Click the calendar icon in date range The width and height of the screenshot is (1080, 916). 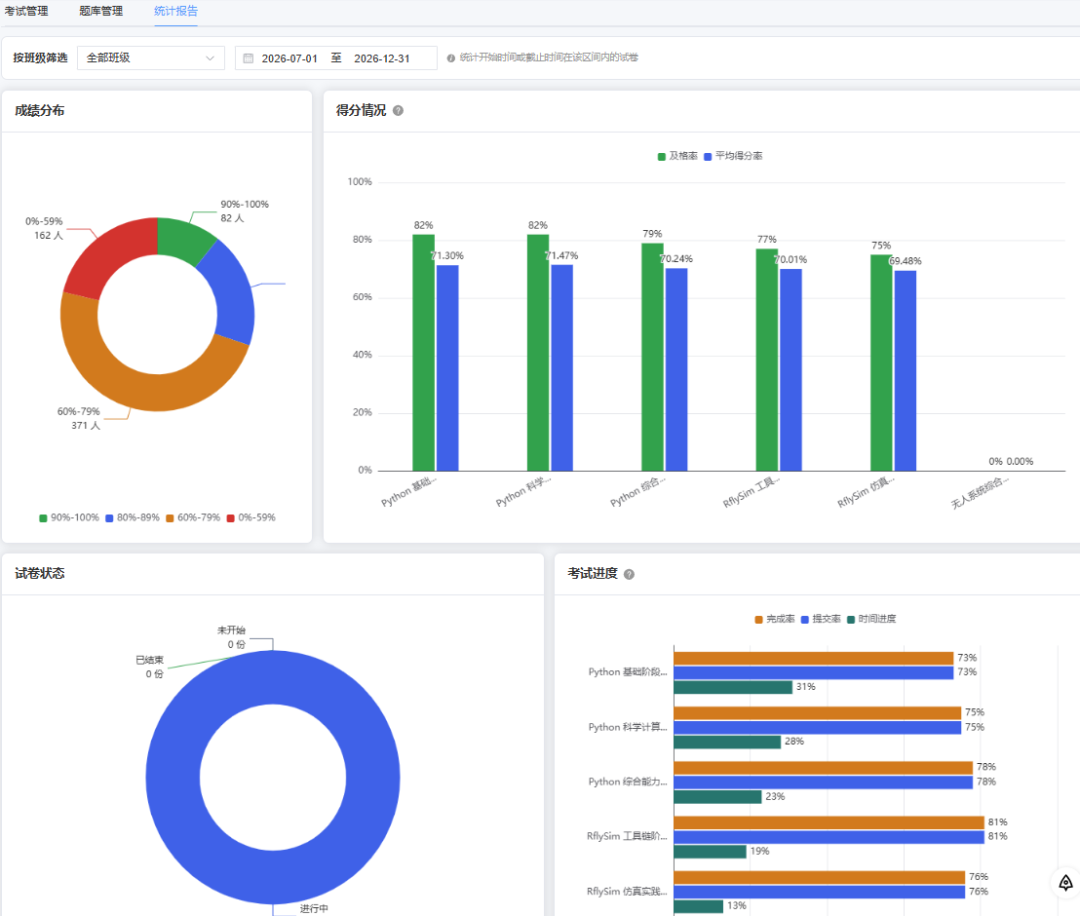click(249, 59)
